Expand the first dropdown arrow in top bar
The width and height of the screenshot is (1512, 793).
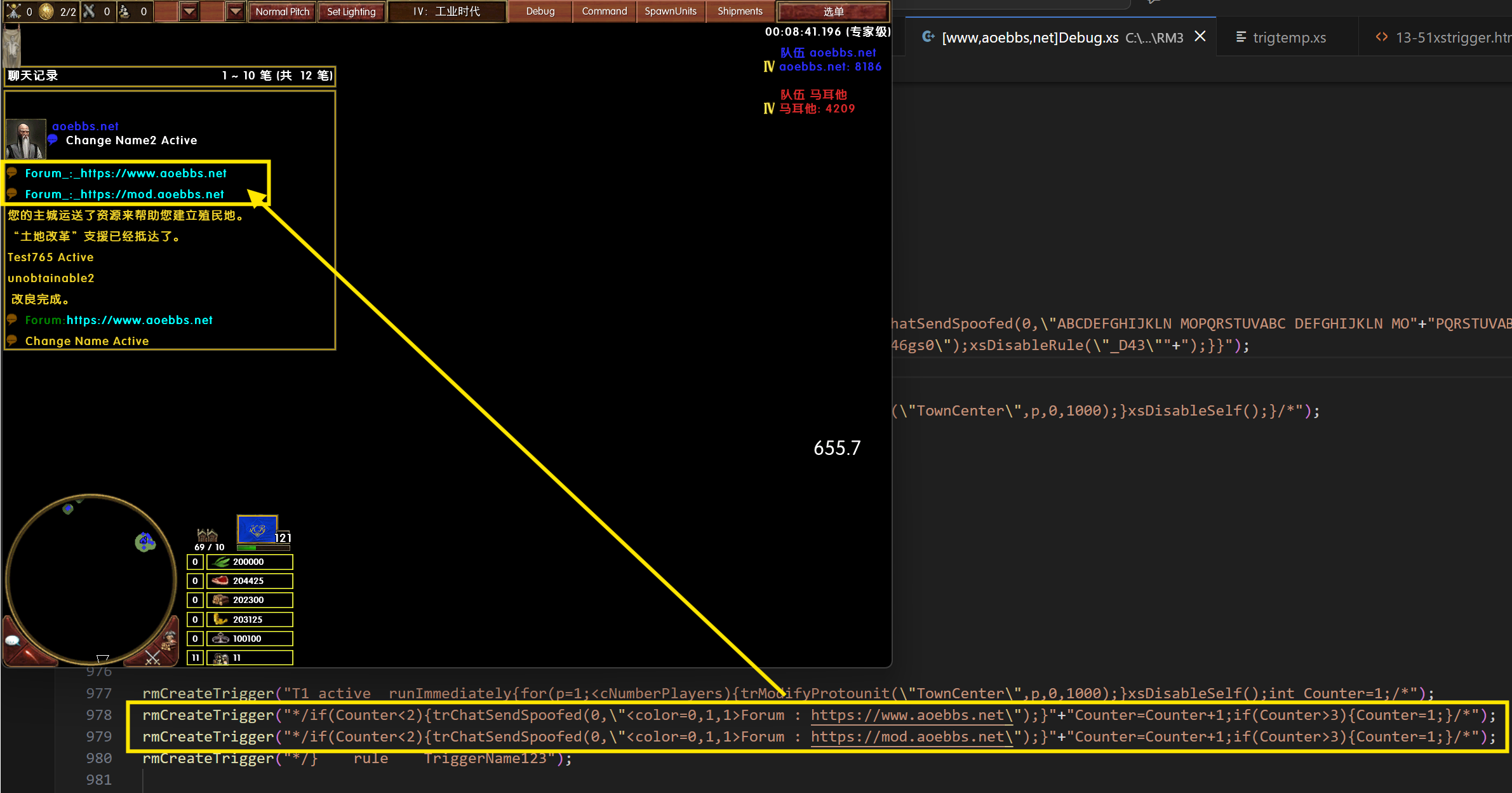[x=189, y=11]
